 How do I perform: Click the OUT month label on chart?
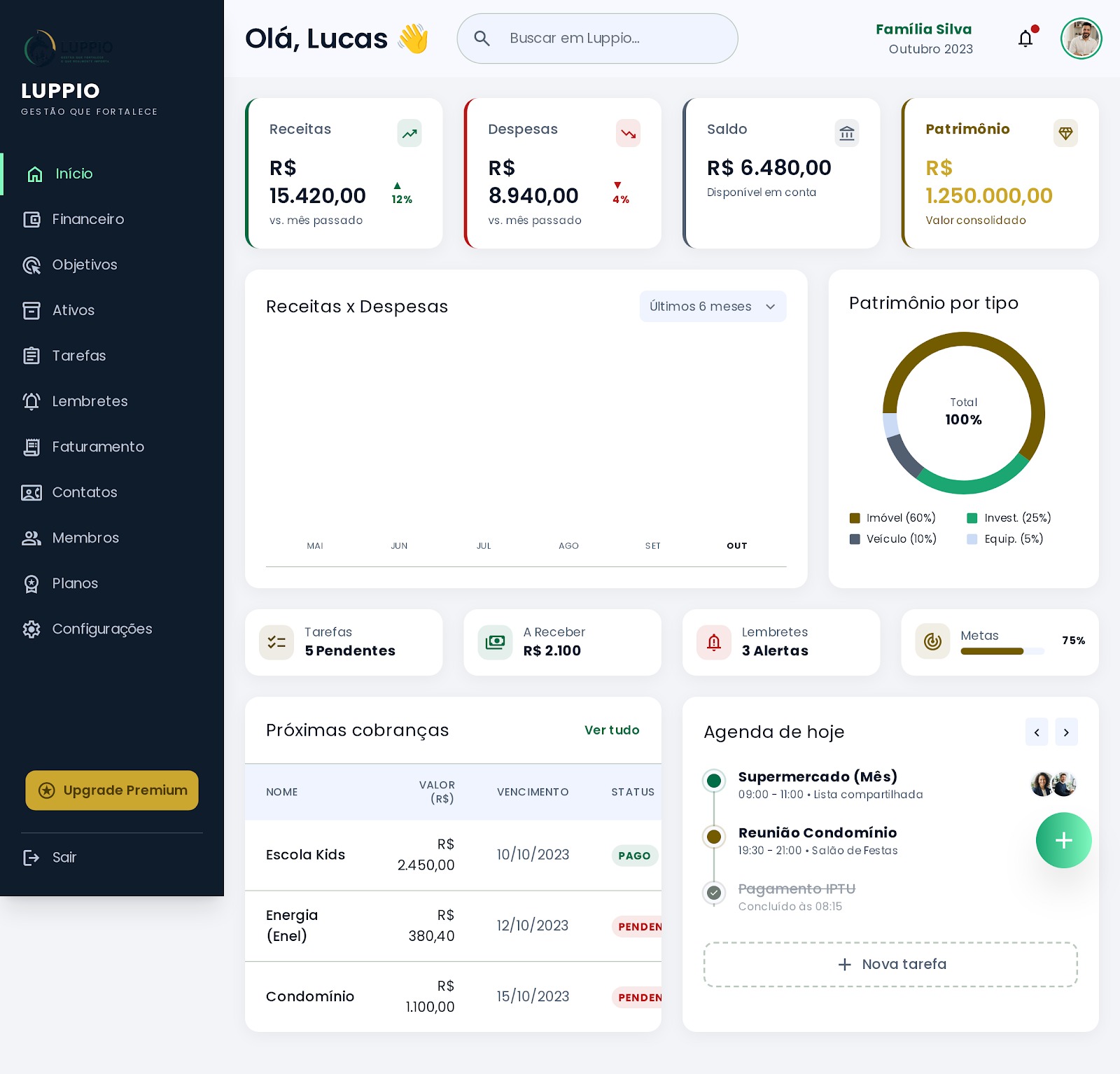(x=736, y=545)
